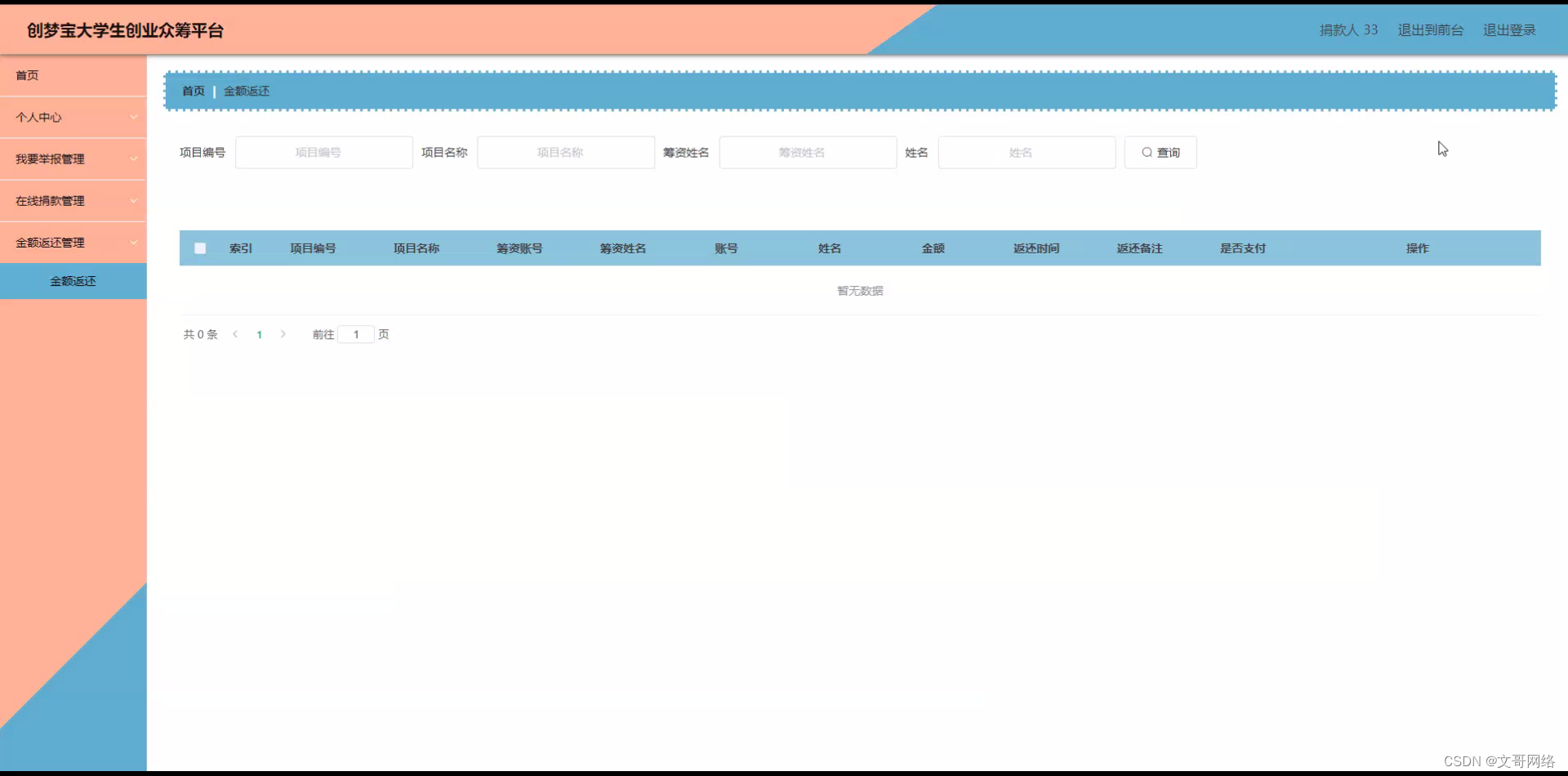Screen dimensions: 1568x776
Task: Expand the 我要举报管理 sidebar menu
Action: tap(73, 158)
